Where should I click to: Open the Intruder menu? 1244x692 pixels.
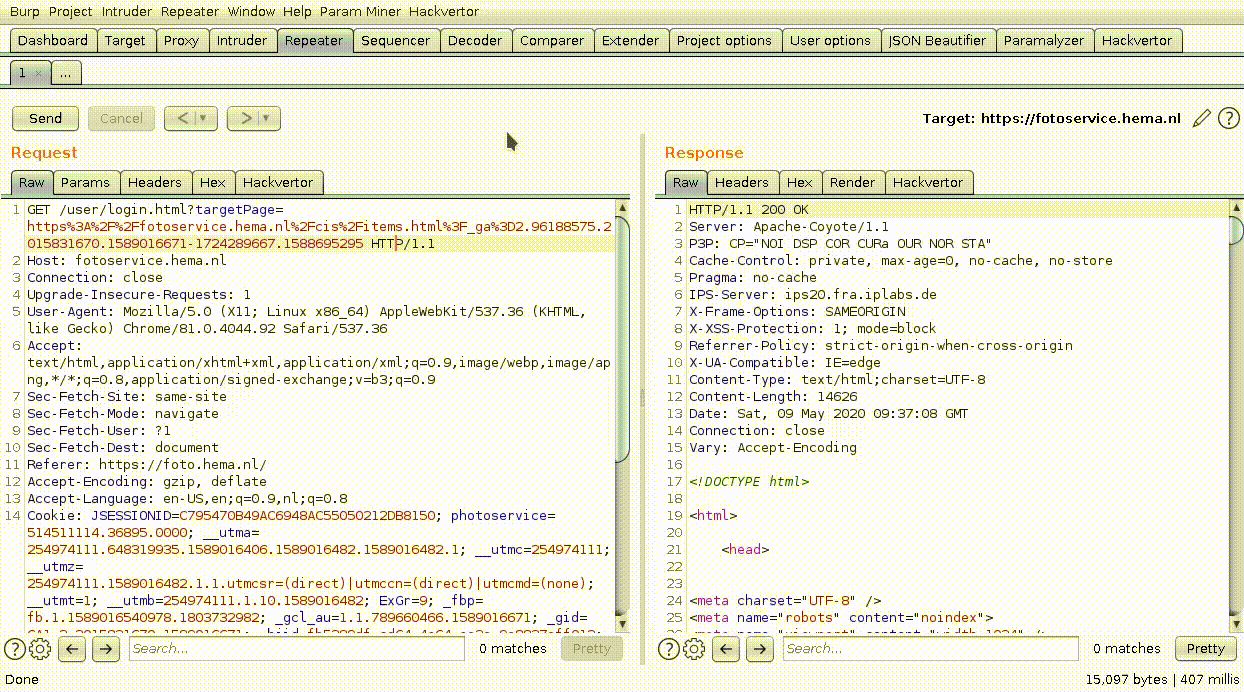128,11
